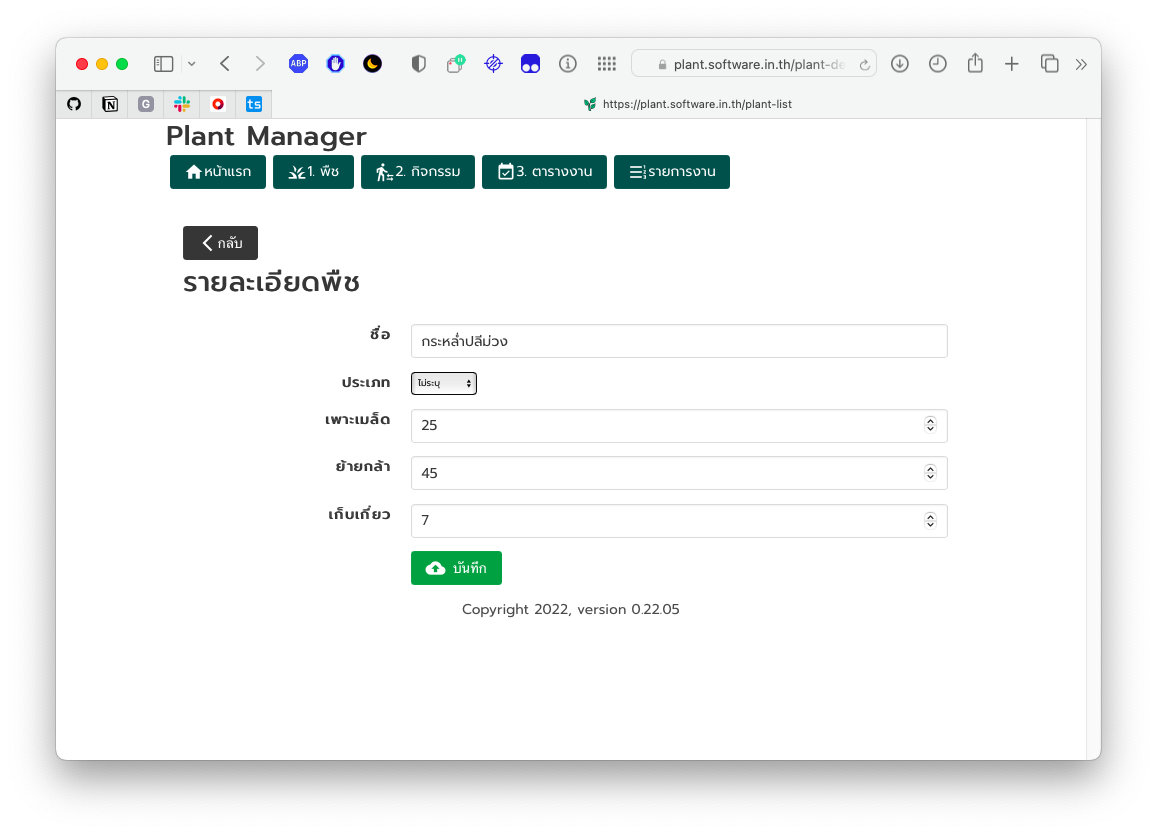Viewport: 1157px width, 834px height.
Task: Click the privacy shield icon
Action: (x=418, y=64)
